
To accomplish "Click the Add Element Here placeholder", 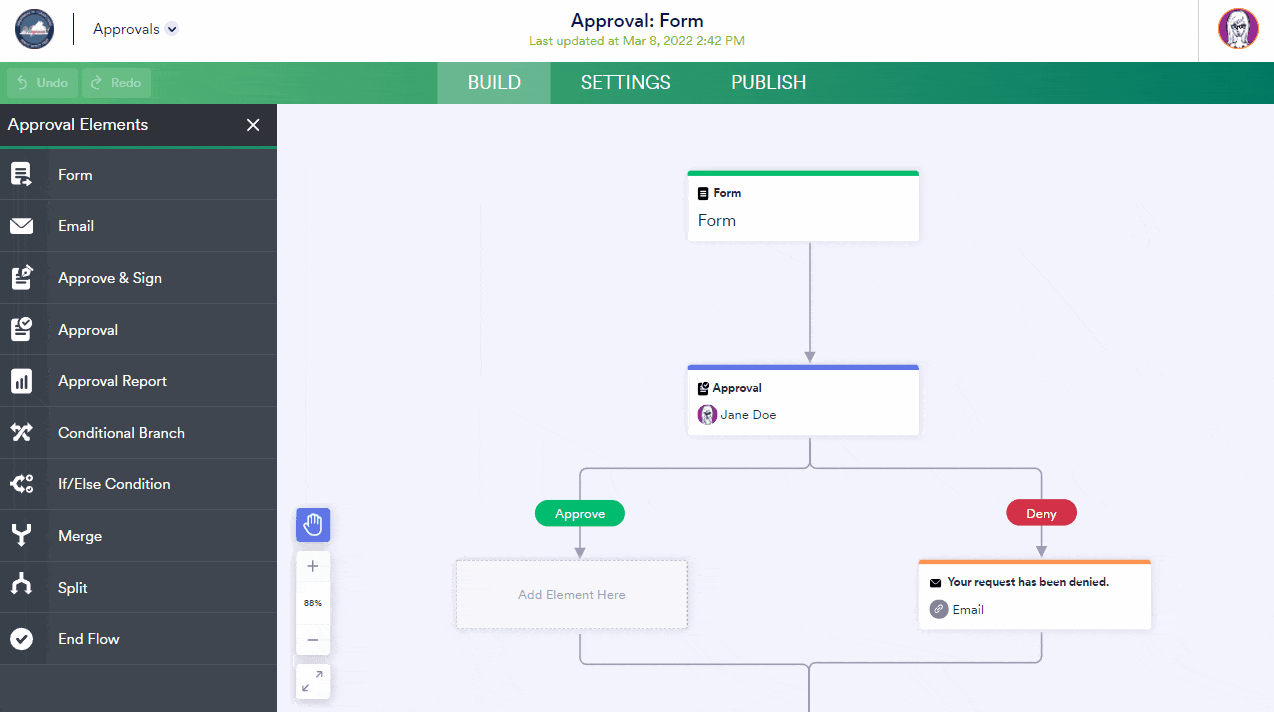I will [572, 595].
